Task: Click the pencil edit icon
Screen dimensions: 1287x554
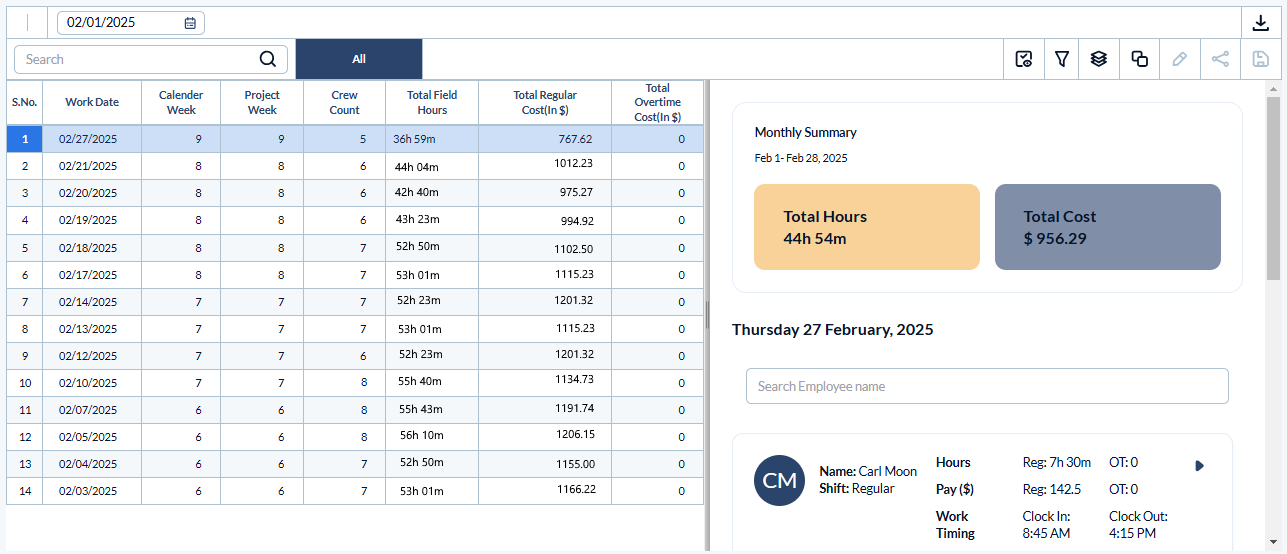Action: [1180, 59]
